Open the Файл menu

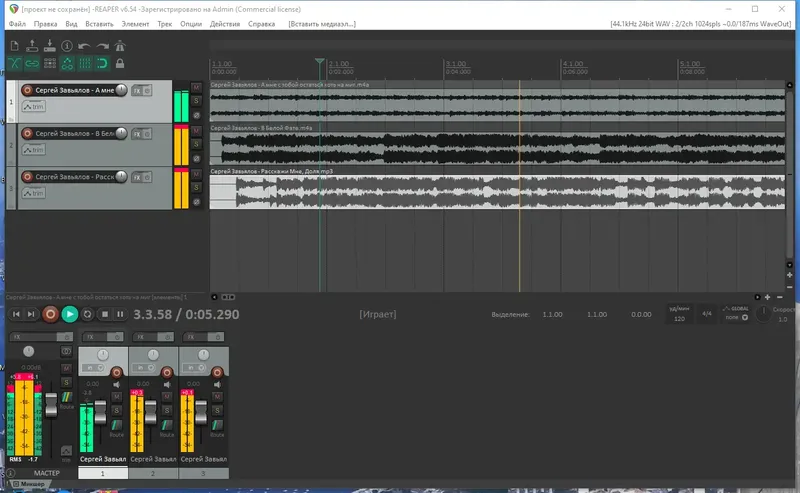17,24
